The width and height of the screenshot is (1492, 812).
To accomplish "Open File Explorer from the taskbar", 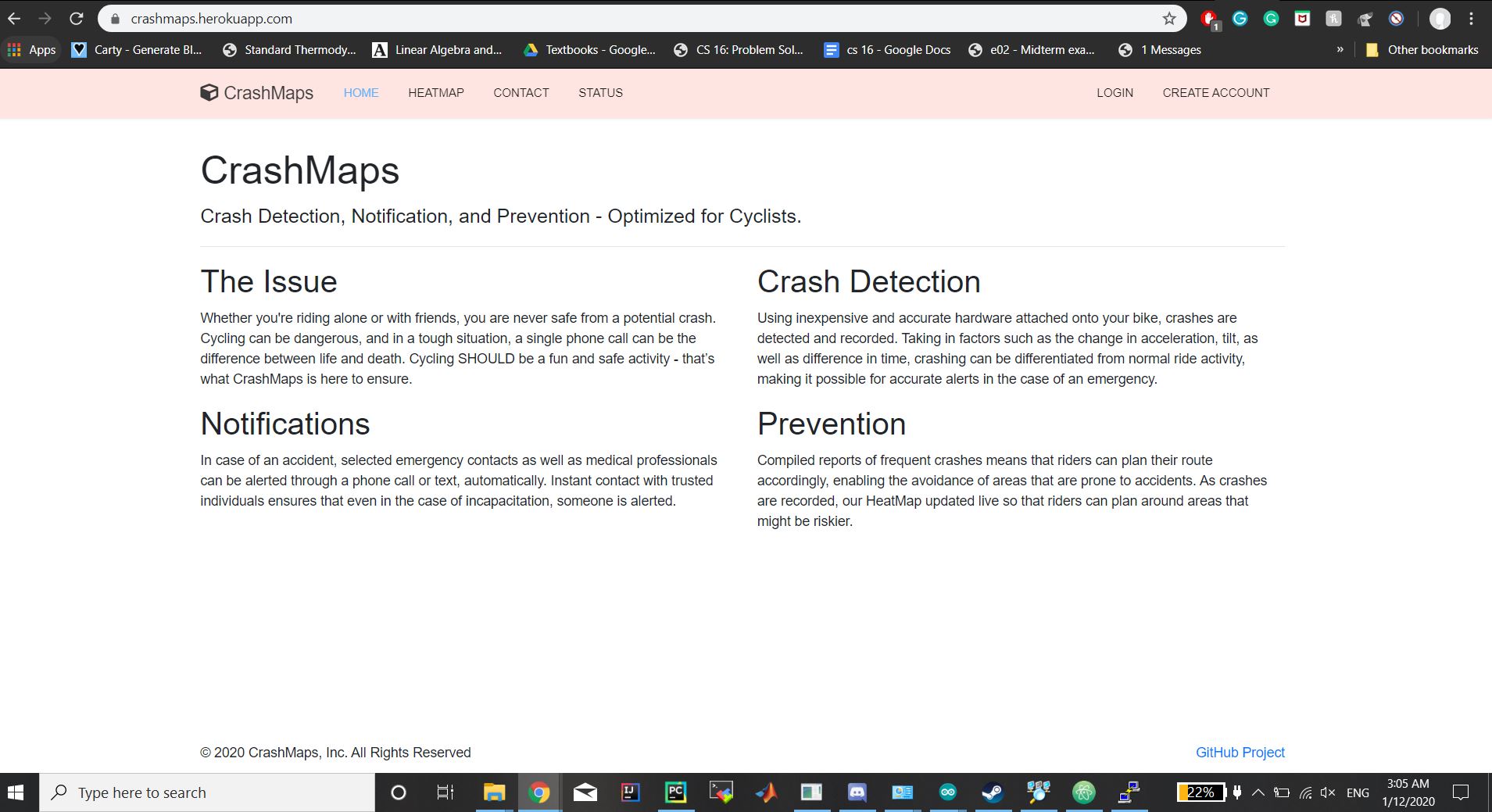I will click(494, 792).
